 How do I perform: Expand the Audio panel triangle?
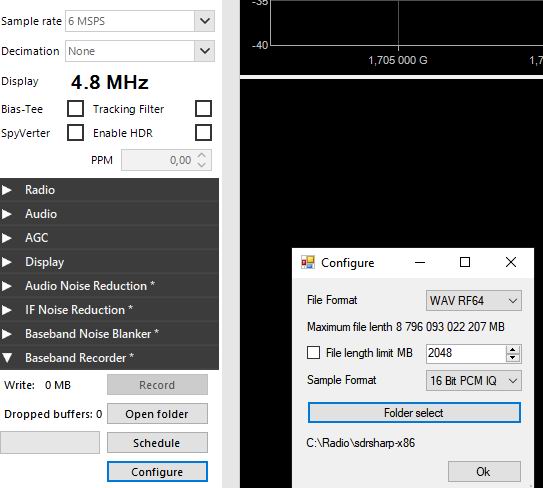pos(7,214)
